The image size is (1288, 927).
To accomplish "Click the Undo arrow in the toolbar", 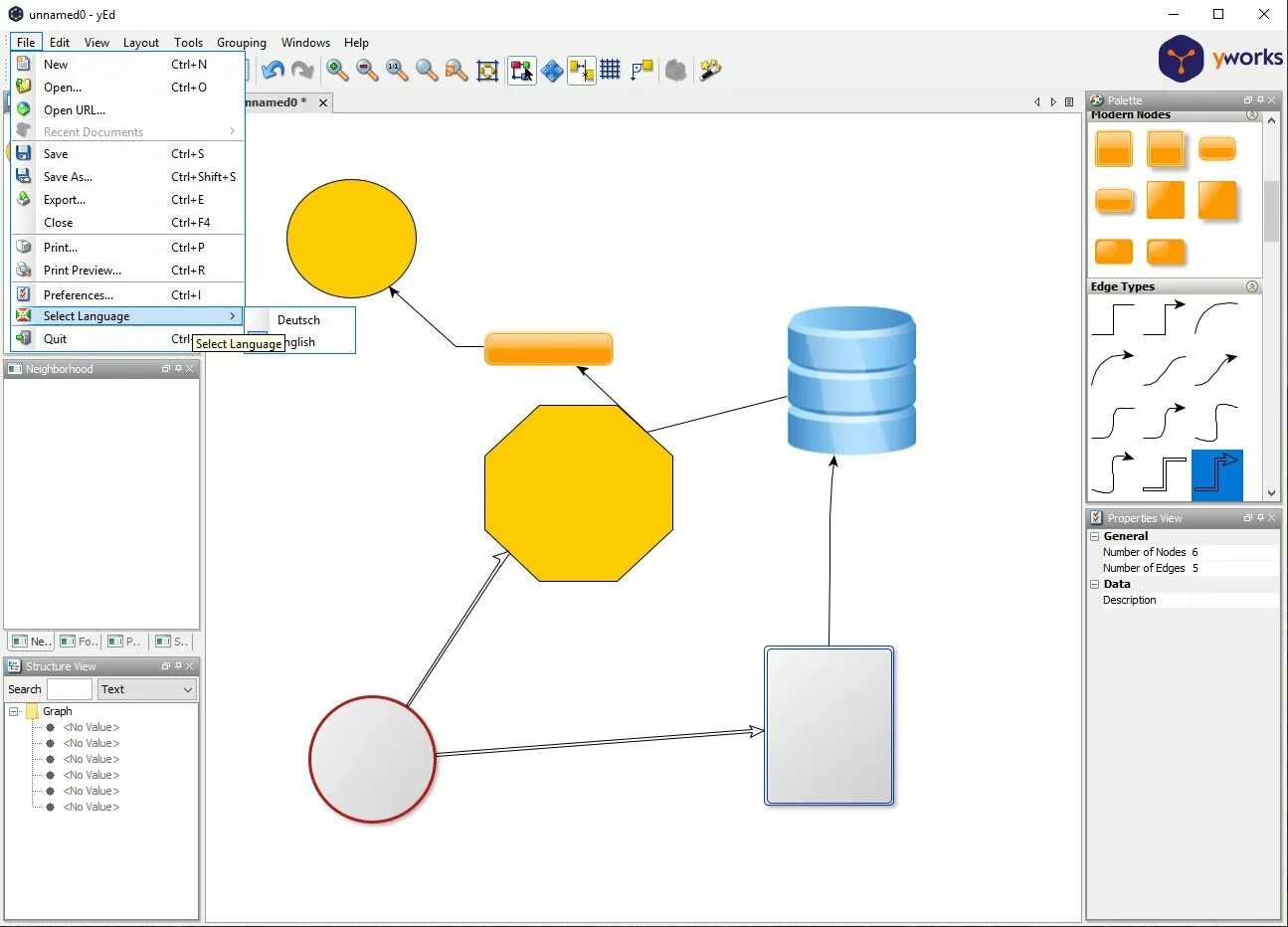I will (273, 70).
